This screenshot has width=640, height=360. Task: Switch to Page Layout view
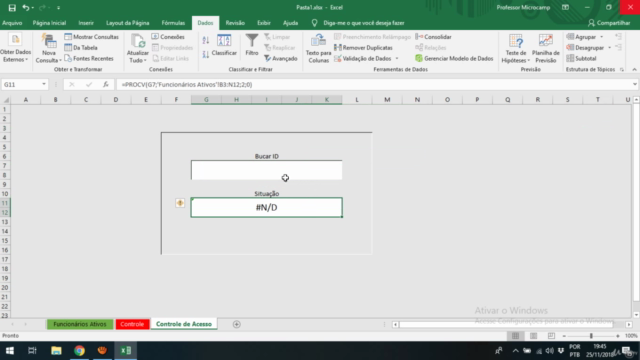click(x=533, y=336)
